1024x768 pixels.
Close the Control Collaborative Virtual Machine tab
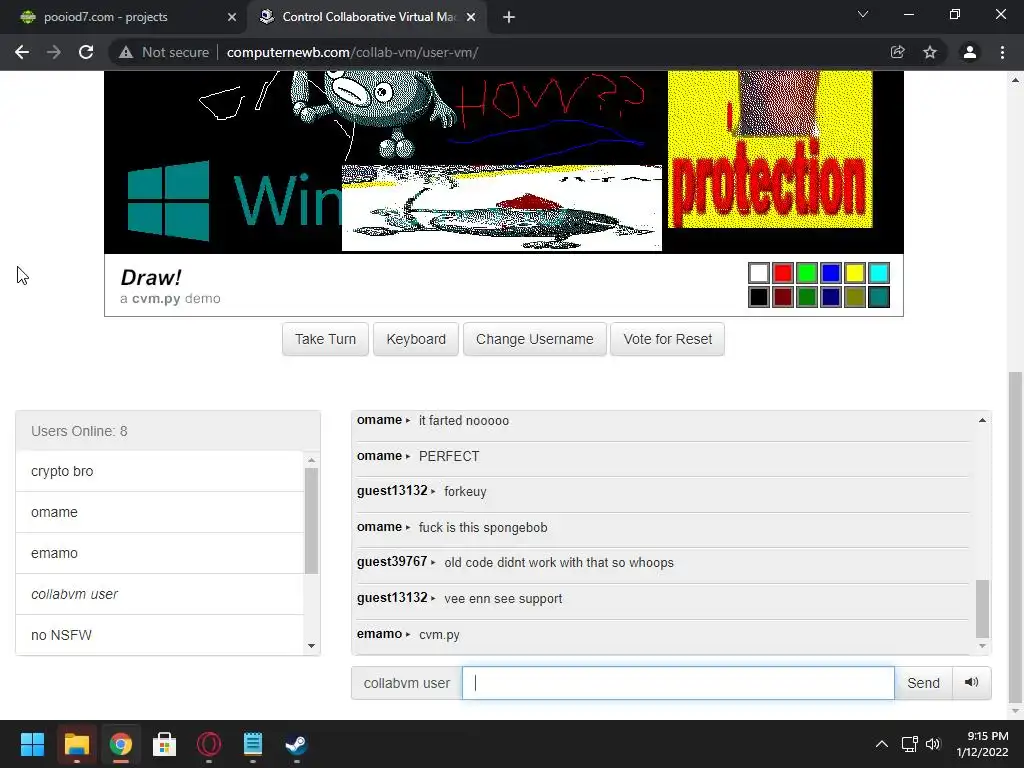(x=471, y=17)
